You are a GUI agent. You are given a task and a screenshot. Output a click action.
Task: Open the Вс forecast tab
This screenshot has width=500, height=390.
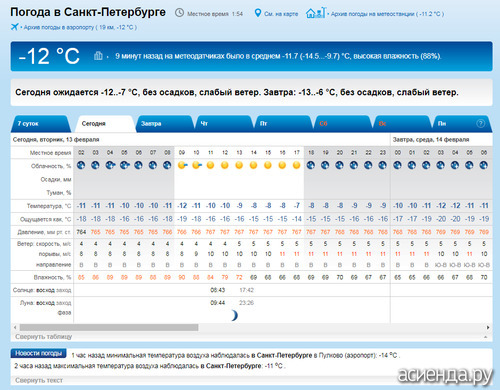401,124
